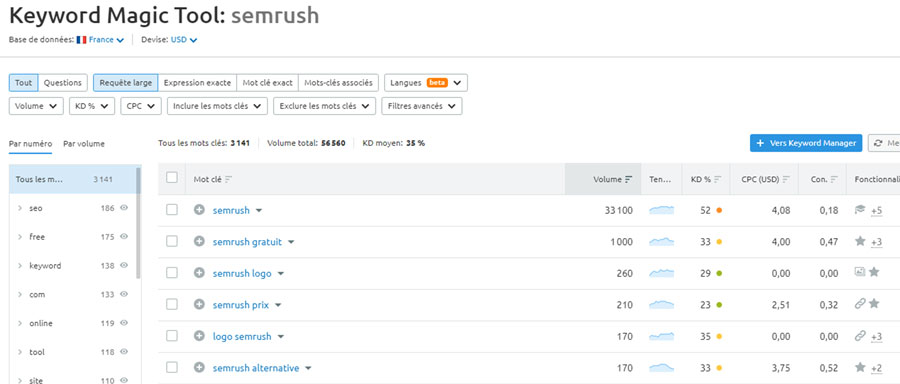Viewport: 900px width, 384px height.
Task: Select the Questions tab
Action: point(63,83)
